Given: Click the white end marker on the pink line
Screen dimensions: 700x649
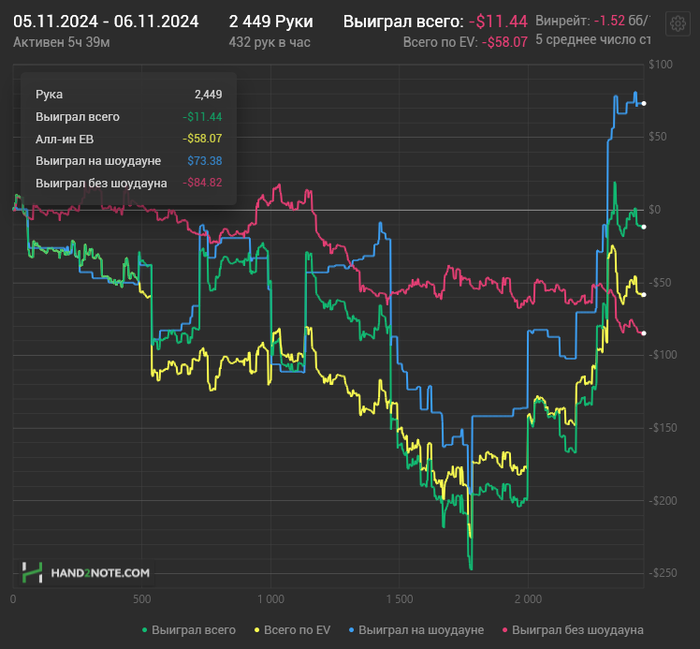Looking at the screenshot, I should click(x=644, y=333).
